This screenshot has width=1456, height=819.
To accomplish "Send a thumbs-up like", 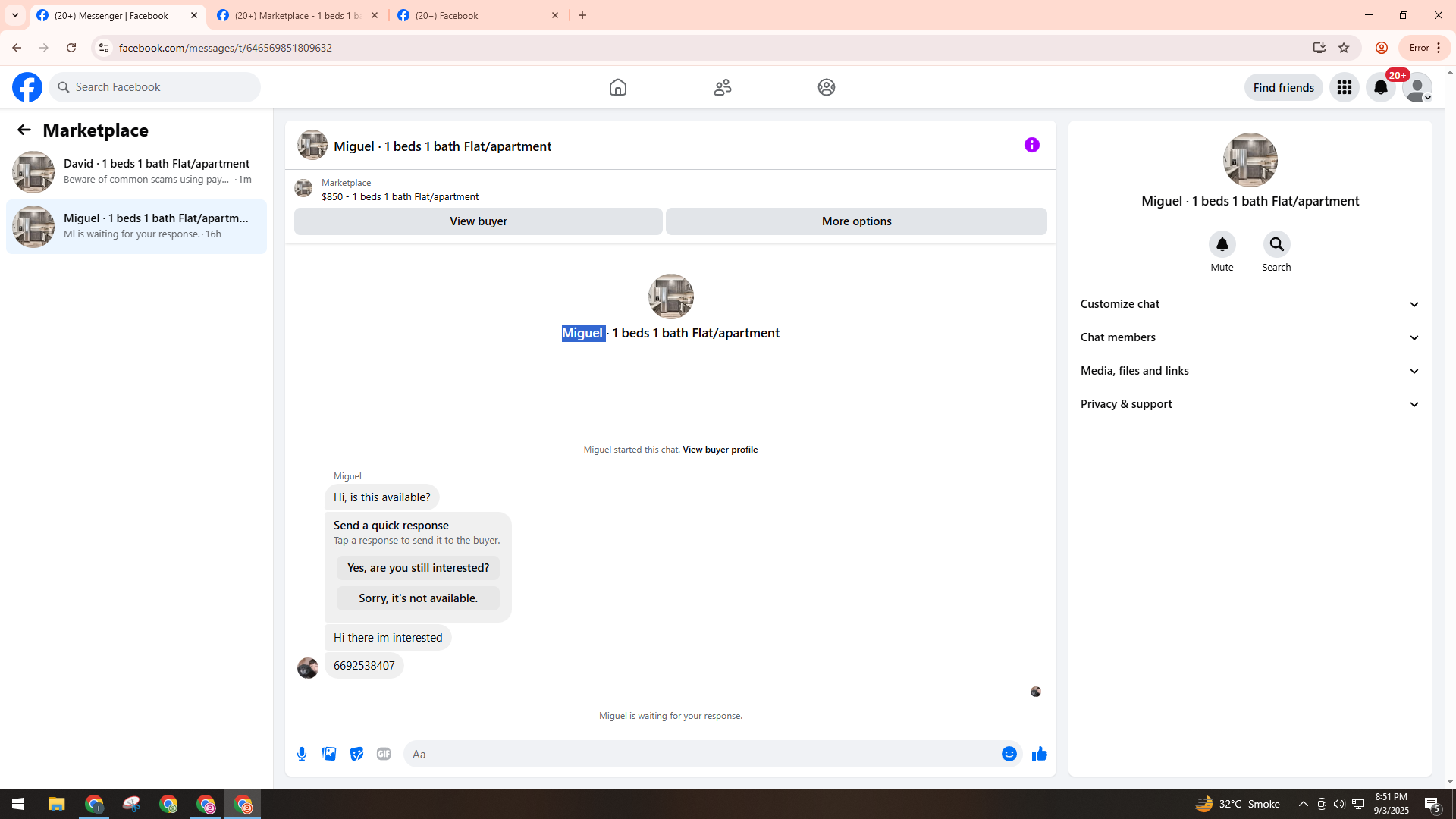I will point(1040,754).
